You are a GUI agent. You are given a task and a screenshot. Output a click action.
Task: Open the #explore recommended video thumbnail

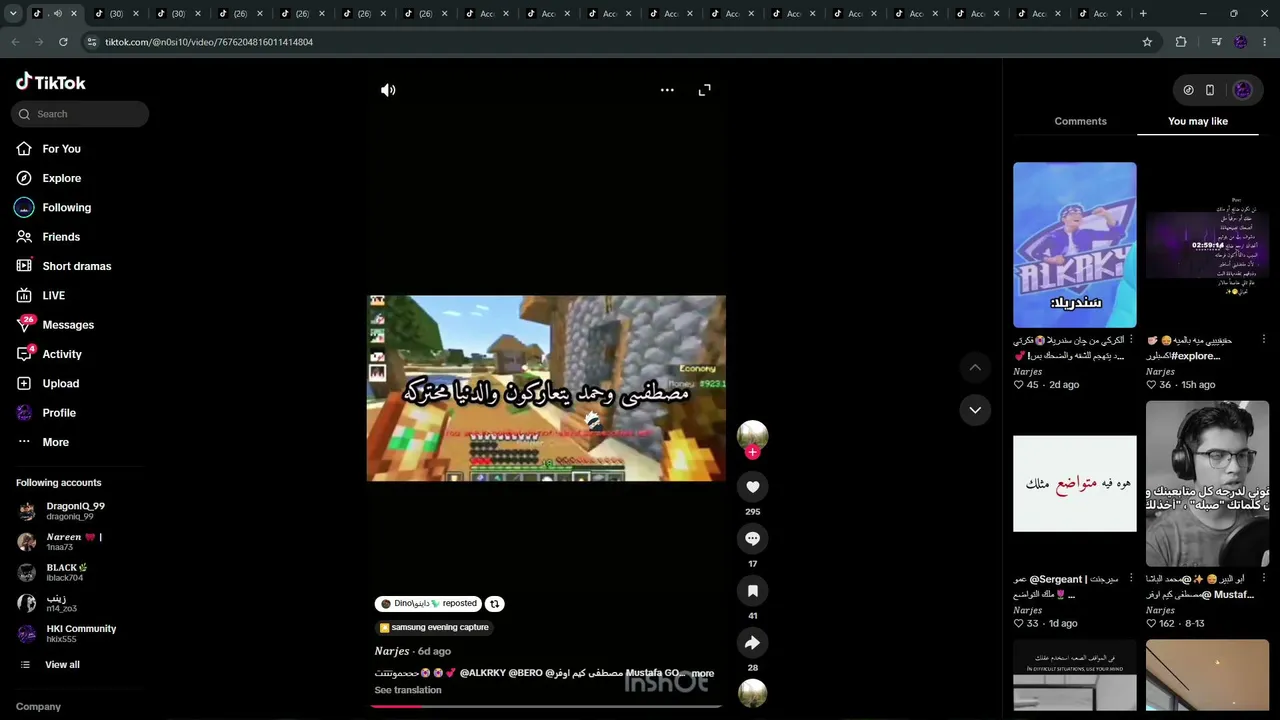(1207, 245)
